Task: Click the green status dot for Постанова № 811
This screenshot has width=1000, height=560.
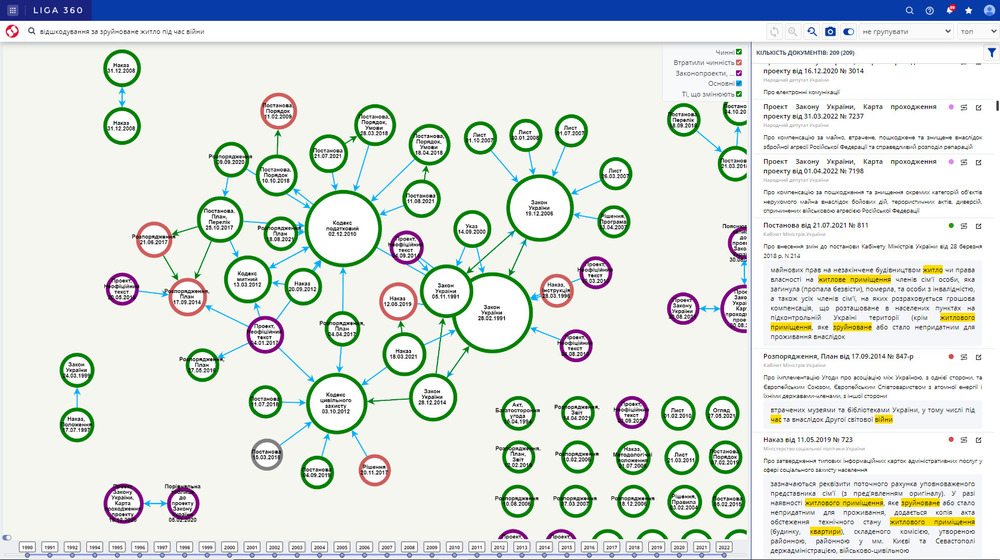Action: tap(951, 226)
